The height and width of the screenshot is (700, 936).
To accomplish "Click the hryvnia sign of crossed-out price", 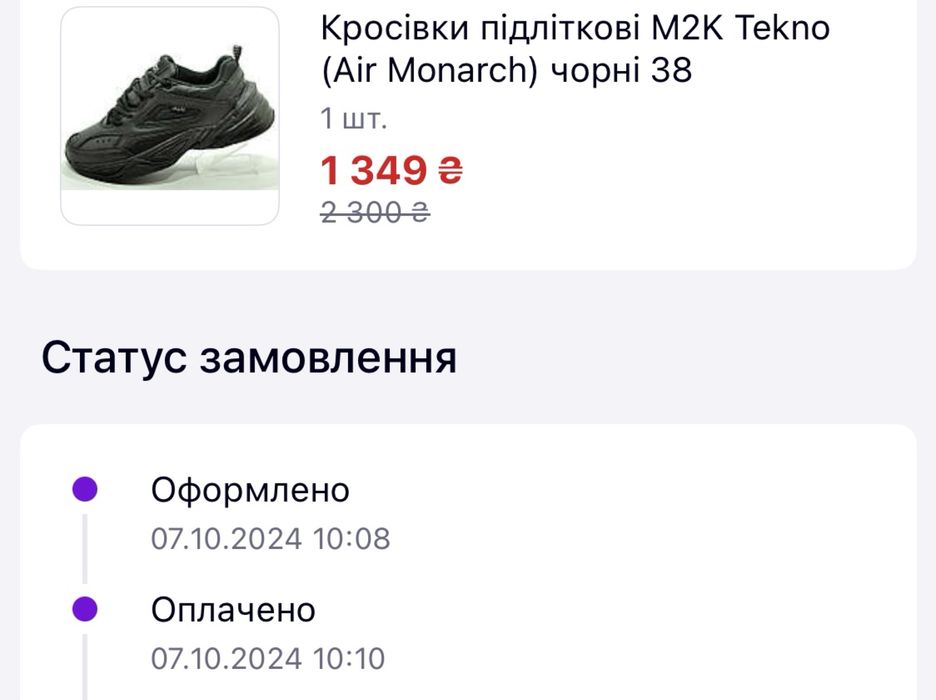I will (421, 212).
